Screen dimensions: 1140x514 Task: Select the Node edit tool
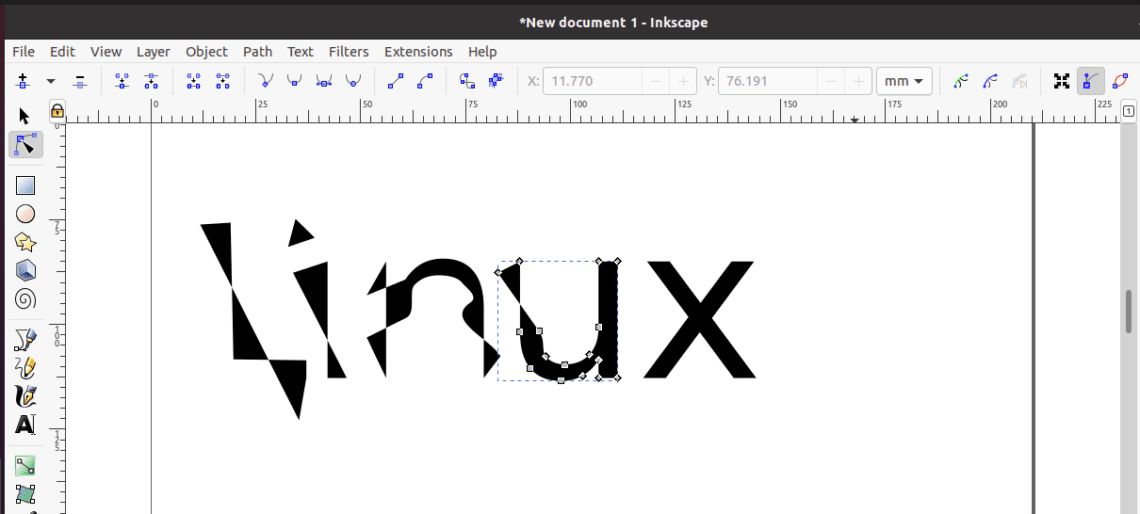(x=25, y=145)
